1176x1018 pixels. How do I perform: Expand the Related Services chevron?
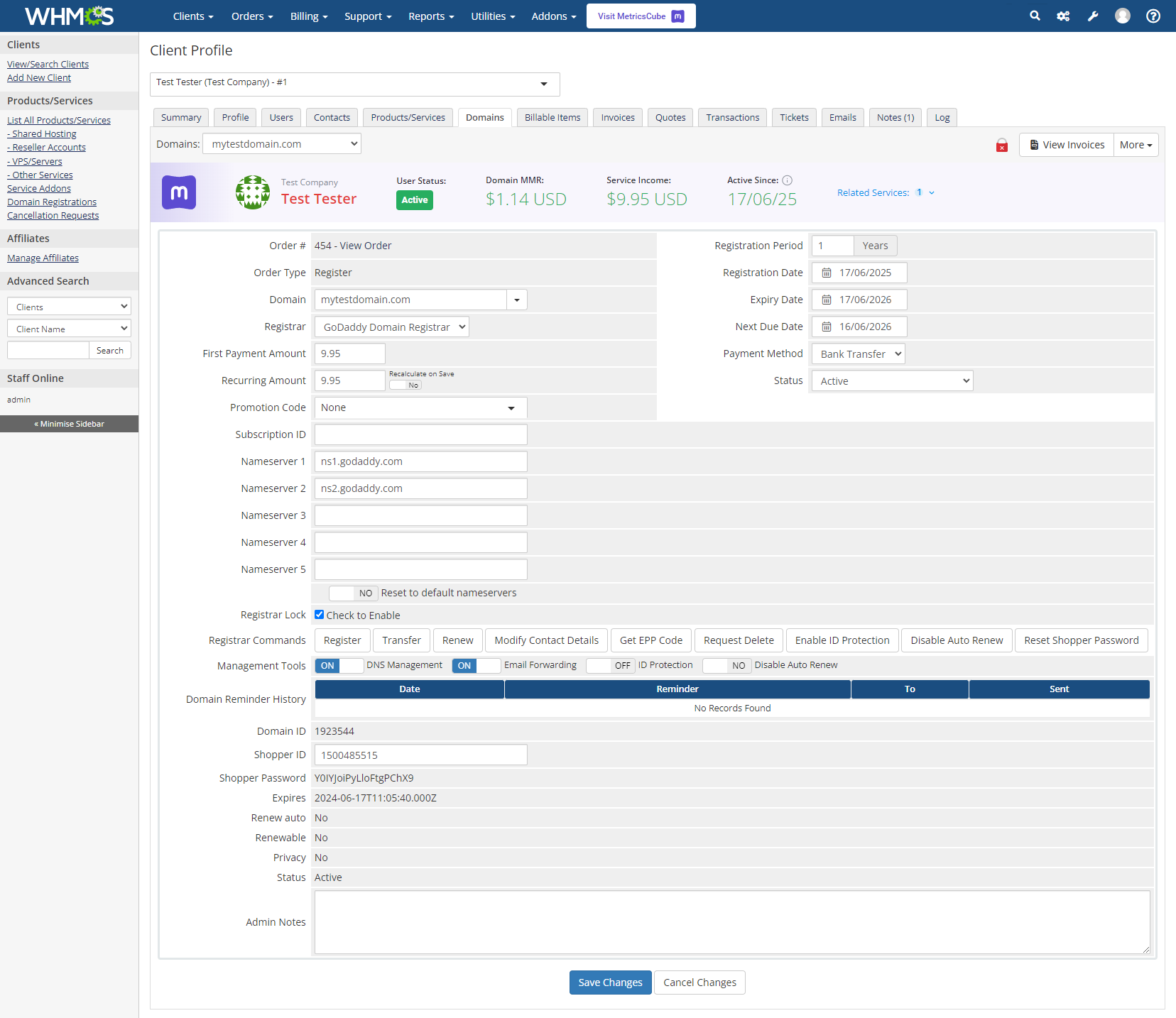pyautogui.click(x=932, y=192)
